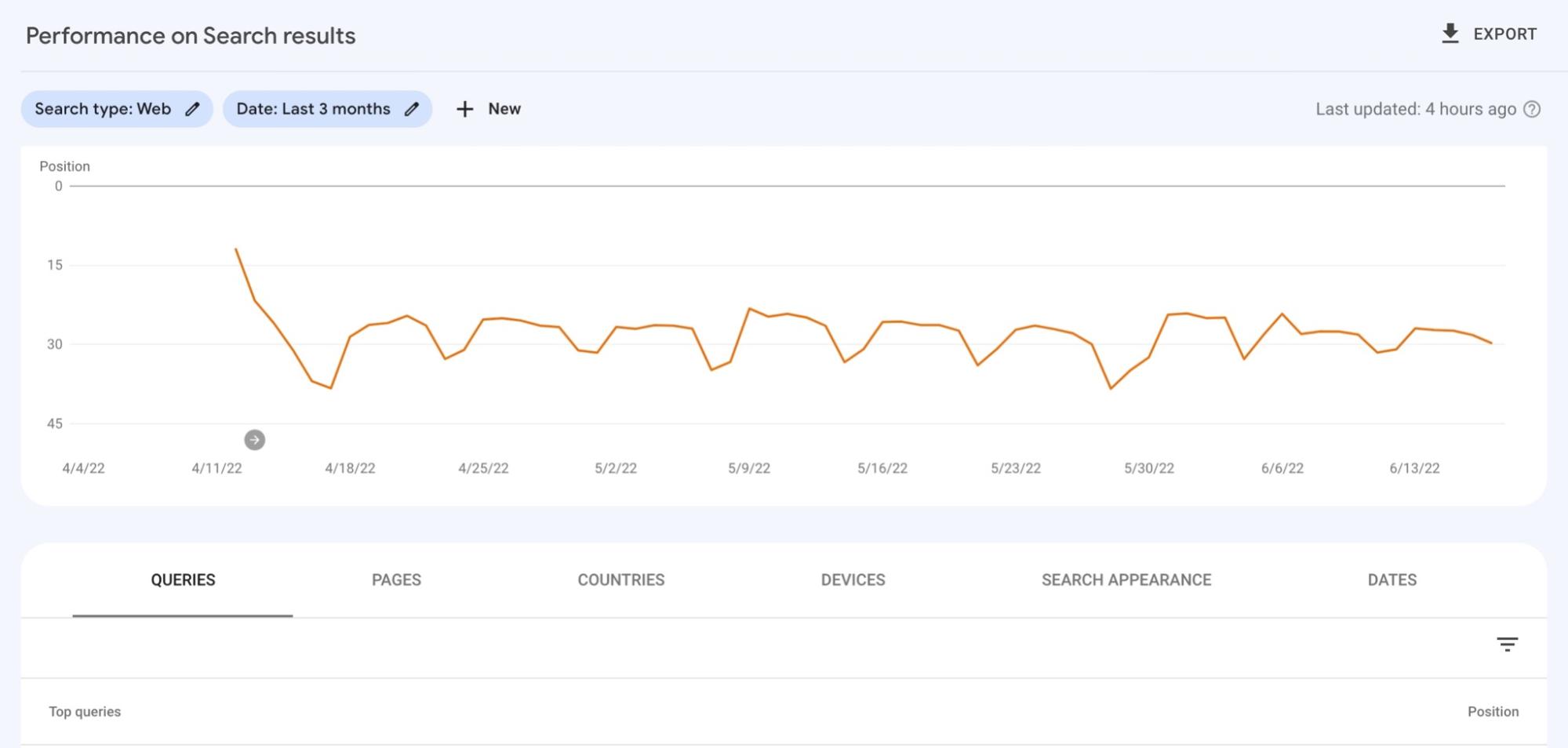This screenshot has width=1568, height=748.
Task: Click the Last updated: 4 hours ago text
Action: pos(1415,109)
